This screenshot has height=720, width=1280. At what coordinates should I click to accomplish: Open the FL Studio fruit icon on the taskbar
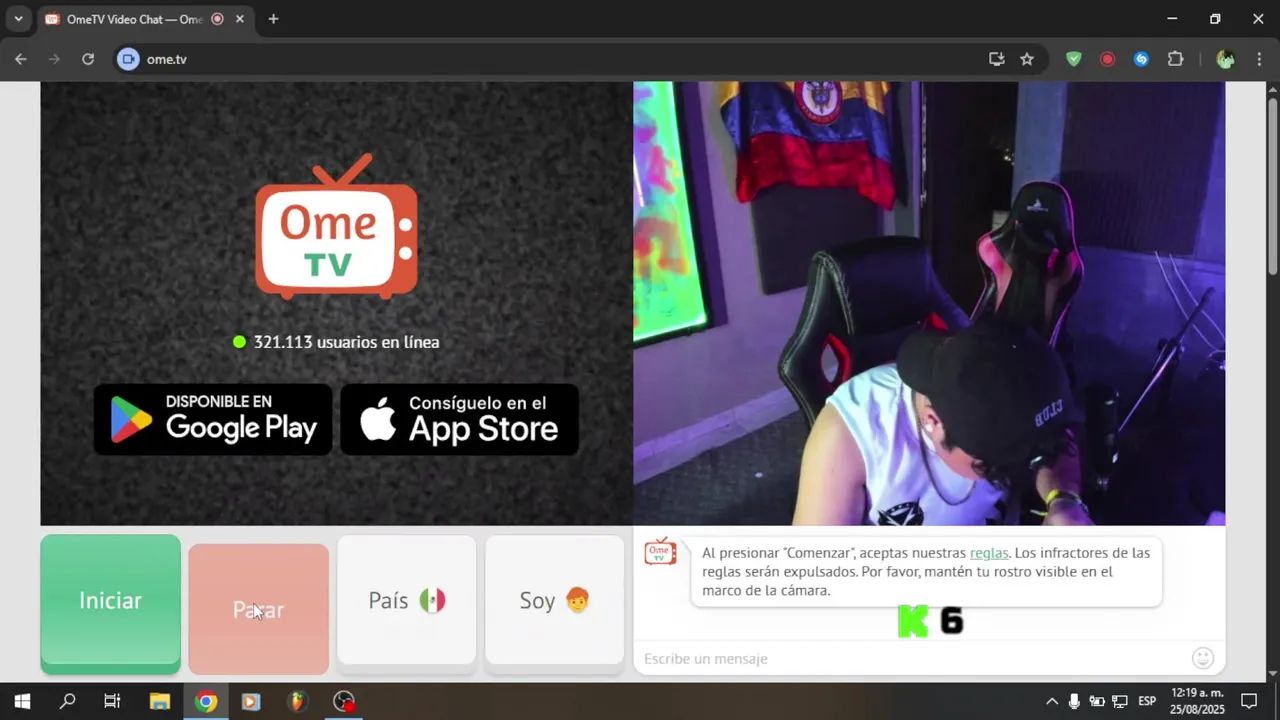point(297,701)
